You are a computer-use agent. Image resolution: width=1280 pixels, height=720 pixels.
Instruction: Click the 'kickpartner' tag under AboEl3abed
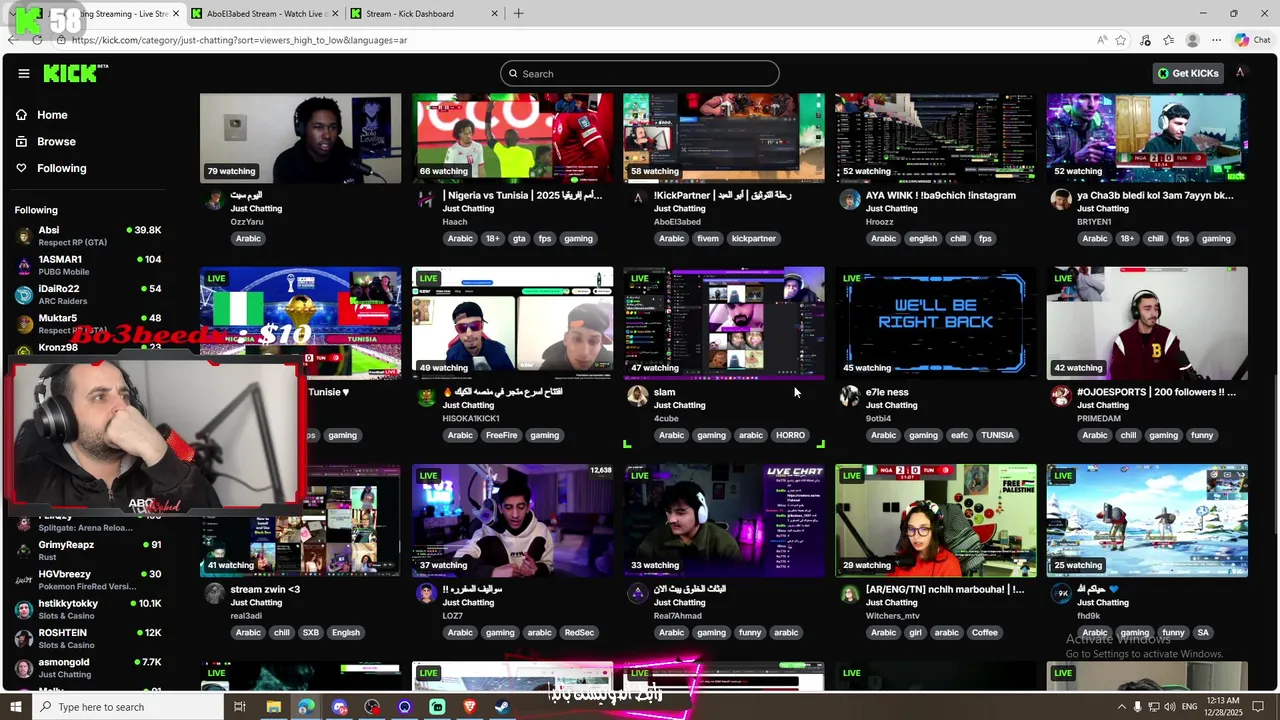pyautogui.click(x=754, y=239)
